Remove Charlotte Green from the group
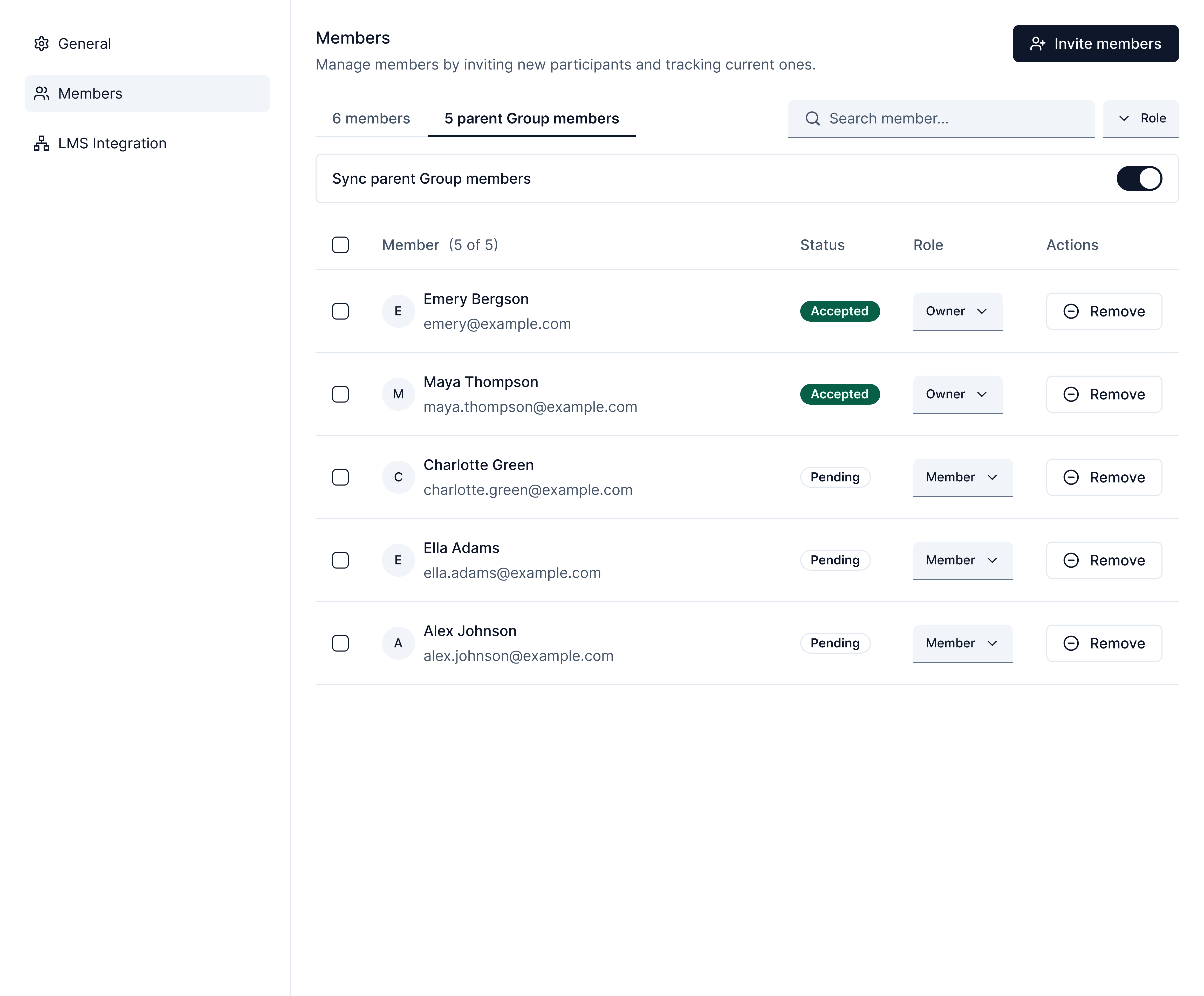 (1104, 477)
